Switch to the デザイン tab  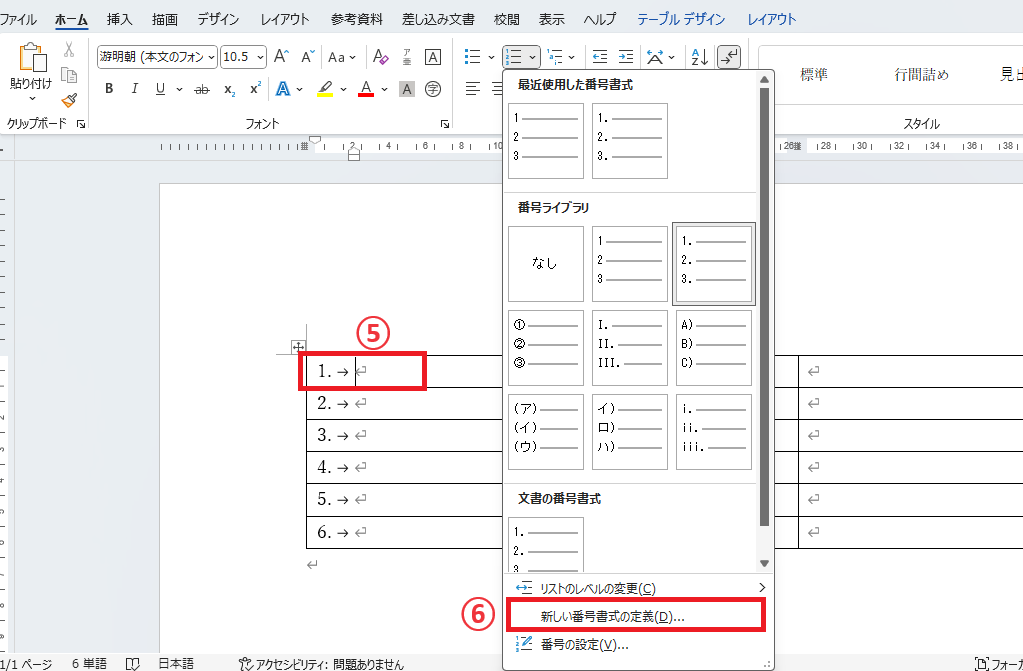pos(219,20)
